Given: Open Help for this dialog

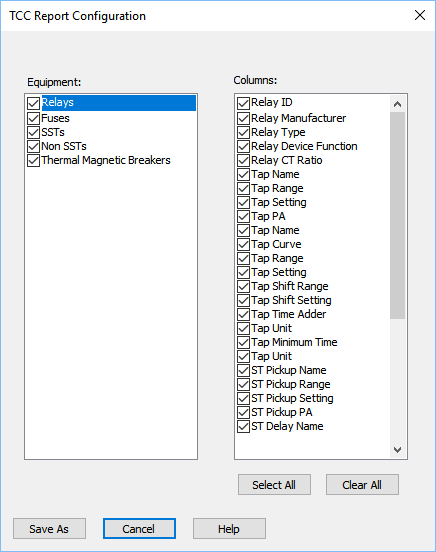Looking at the screenshot, I should click(x=229, y=529).
